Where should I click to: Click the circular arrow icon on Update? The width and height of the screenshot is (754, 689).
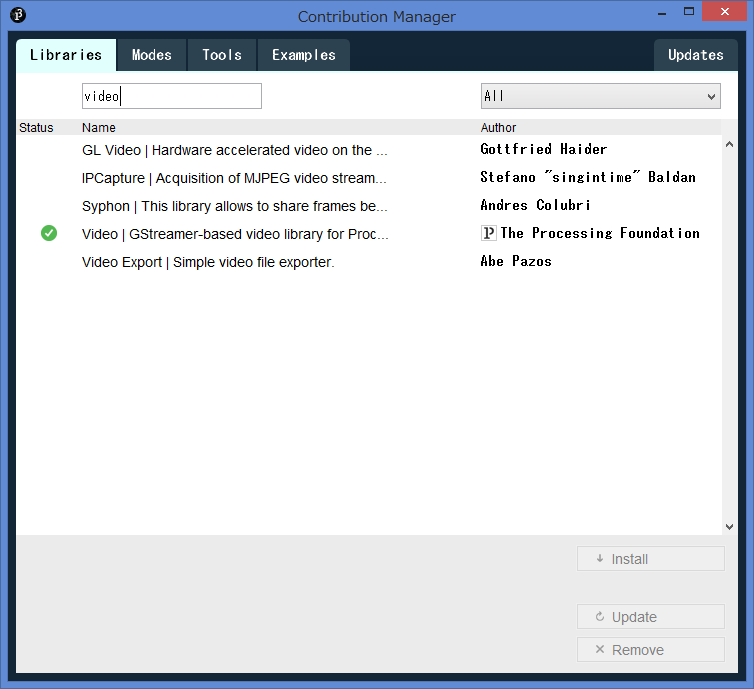point(600,616)
